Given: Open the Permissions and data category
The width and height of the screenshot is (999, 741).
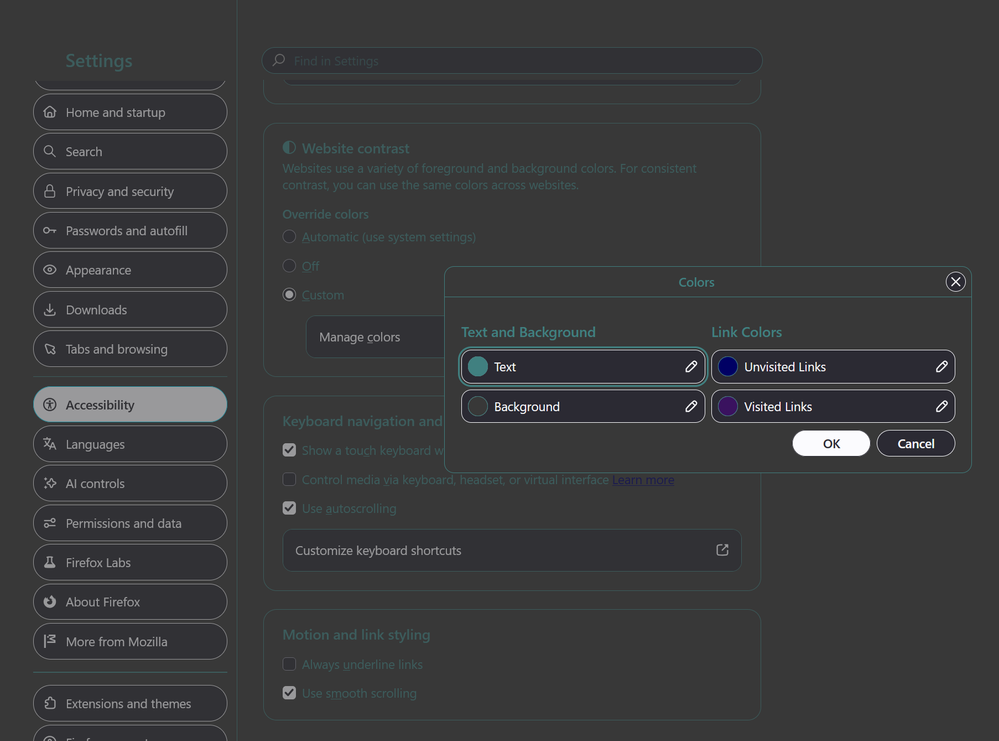Looking at the screenshot, I should [130, 523].
